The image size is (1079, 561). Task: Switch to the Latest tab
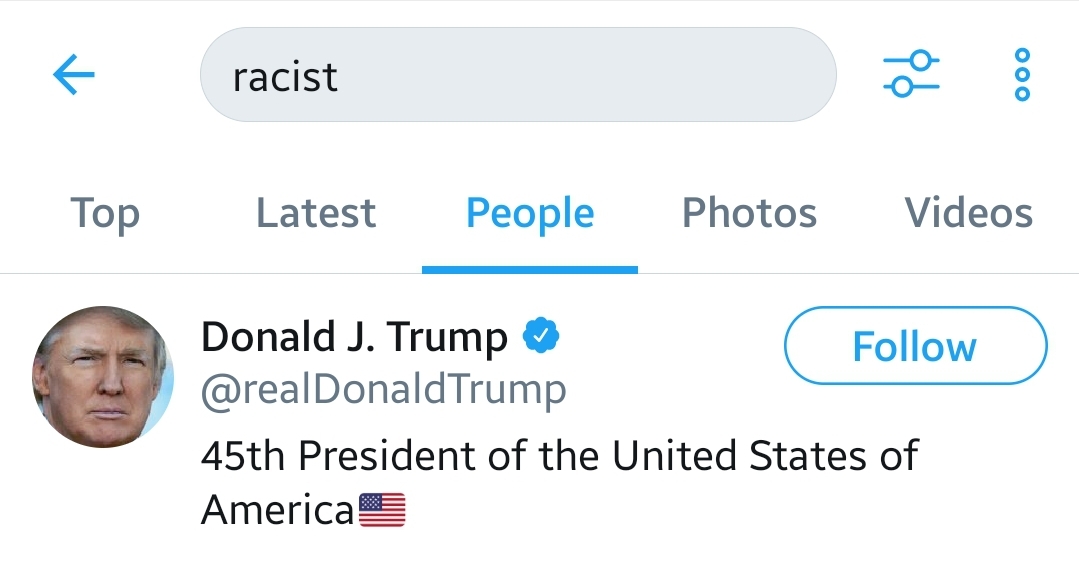pyautogui.click(x=316, y=213)
